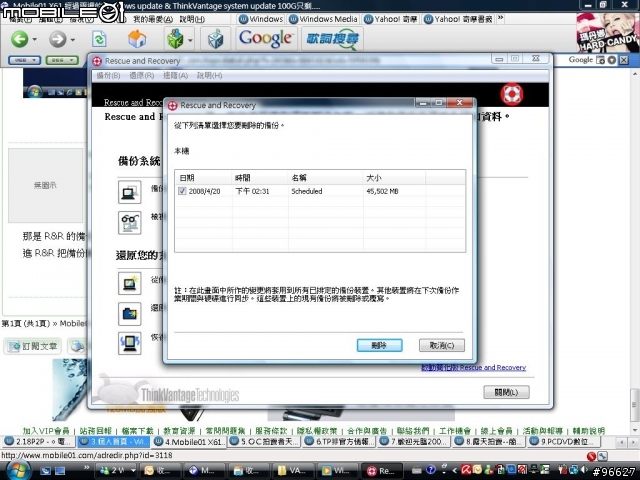Open the Forward button history dropdown arrow
Viewport: 640px width, 480px height.
pyautogui.click(x=73, y=40)
